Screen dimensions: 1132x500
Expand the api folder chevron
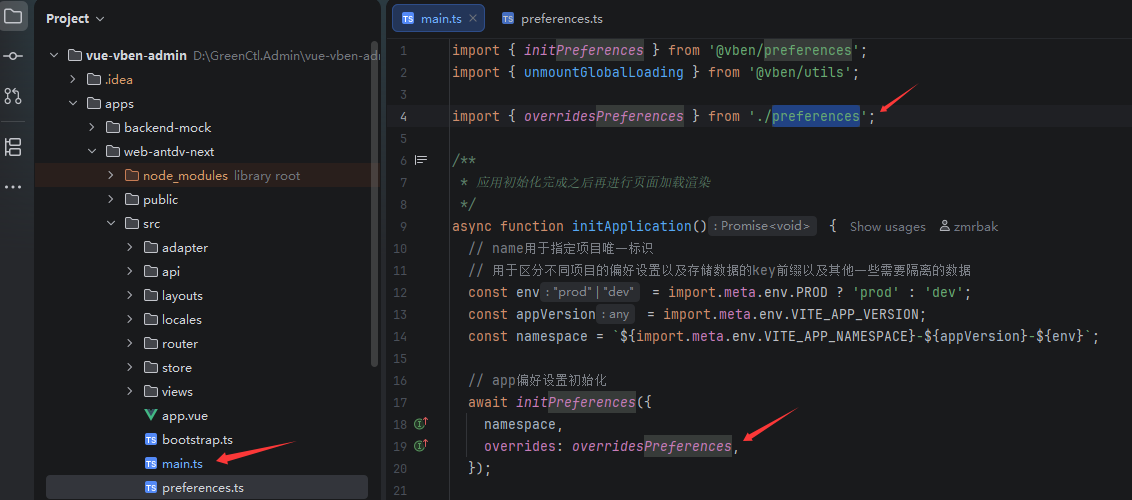pos(130,272)
